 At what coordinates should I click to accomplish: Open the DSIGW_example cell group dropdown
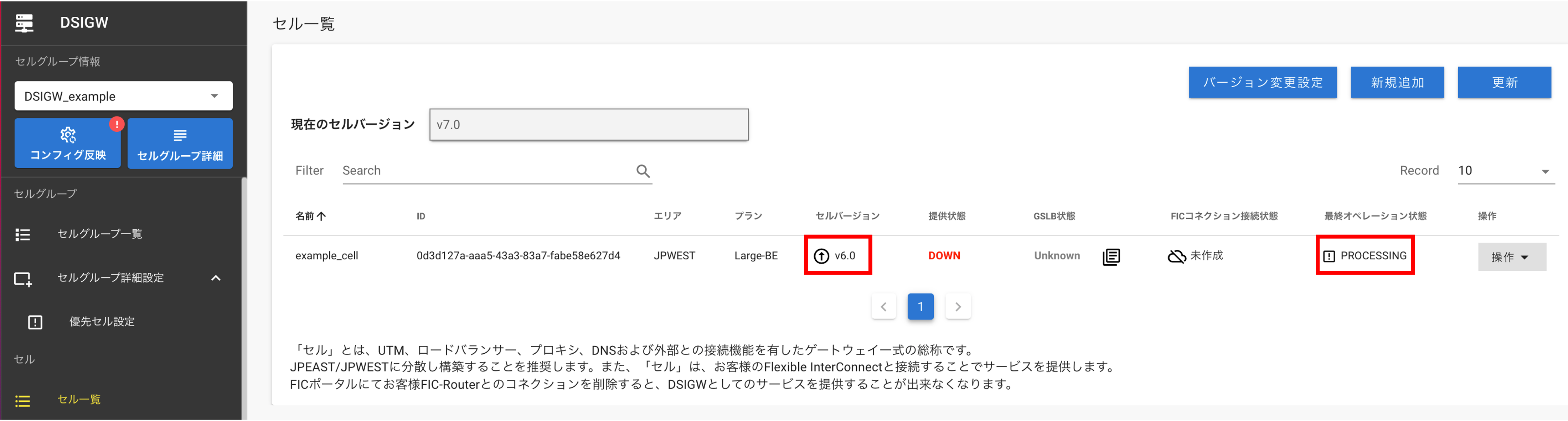pos(124,96)
